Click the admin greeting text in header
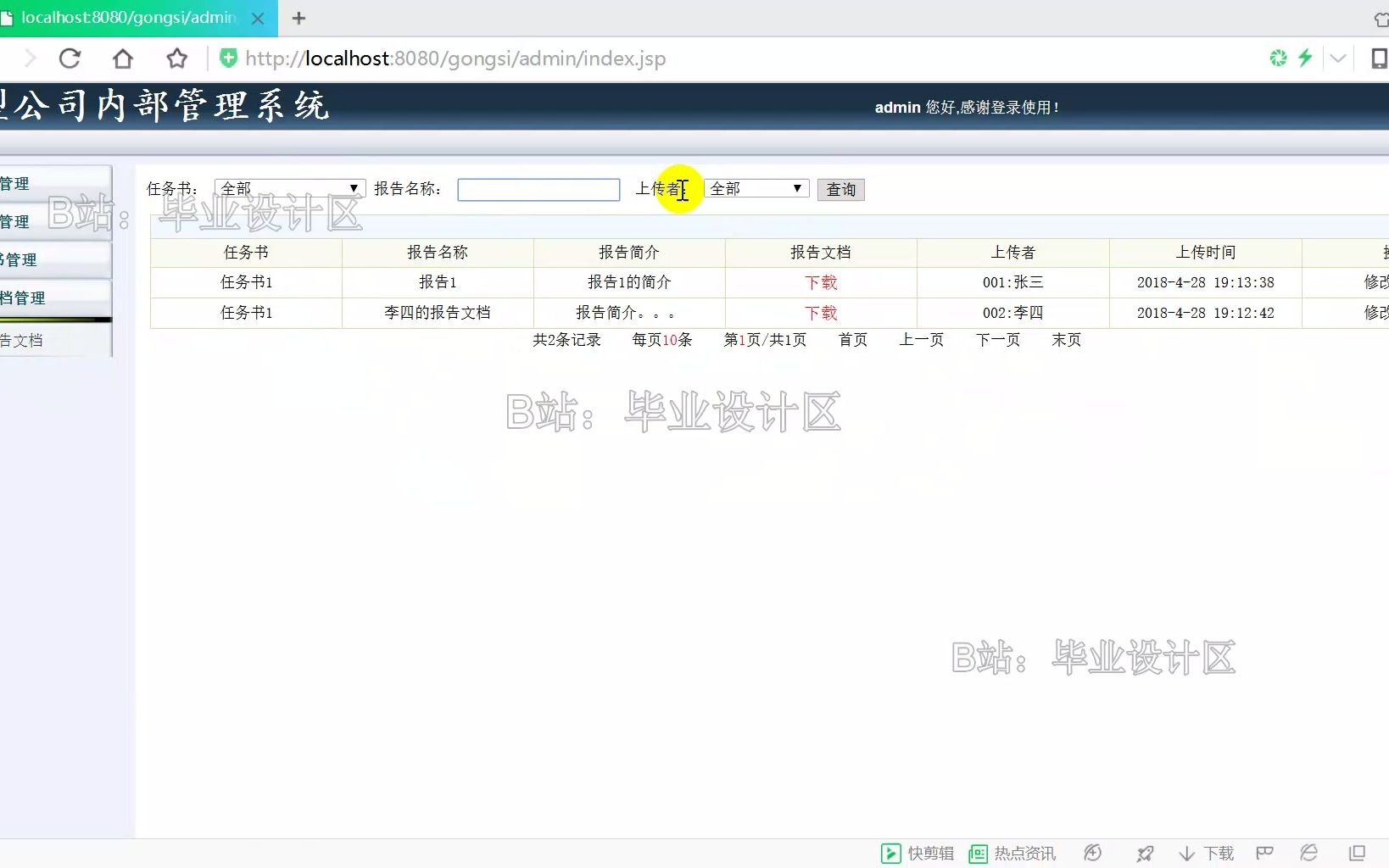This screenshot has height=868, width=1389. tap(967, 108)
